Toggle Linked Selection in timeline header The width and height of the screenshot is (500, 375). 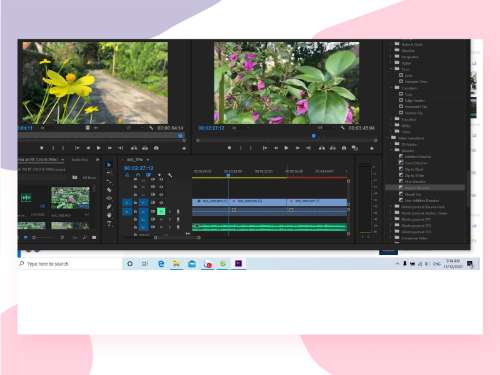click(149, 175)
